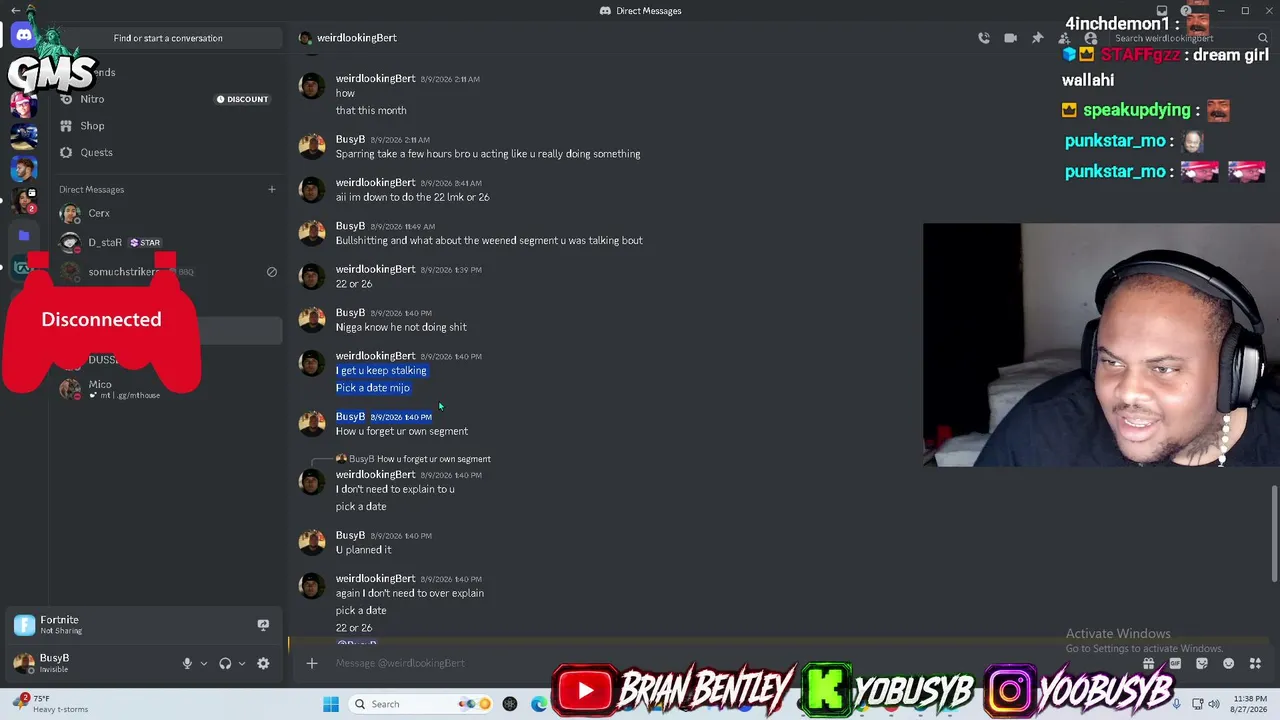Expand headphone output options chevron

click(x=242, y=663)
